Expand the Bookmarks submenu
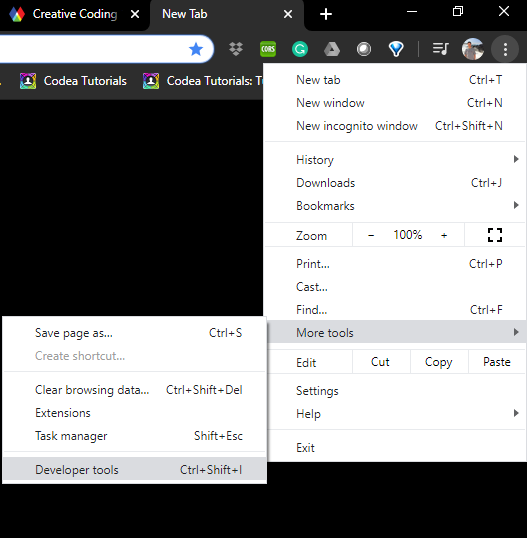Image resolution: width=527 pixels, height=538 pixels. [395, 206]
